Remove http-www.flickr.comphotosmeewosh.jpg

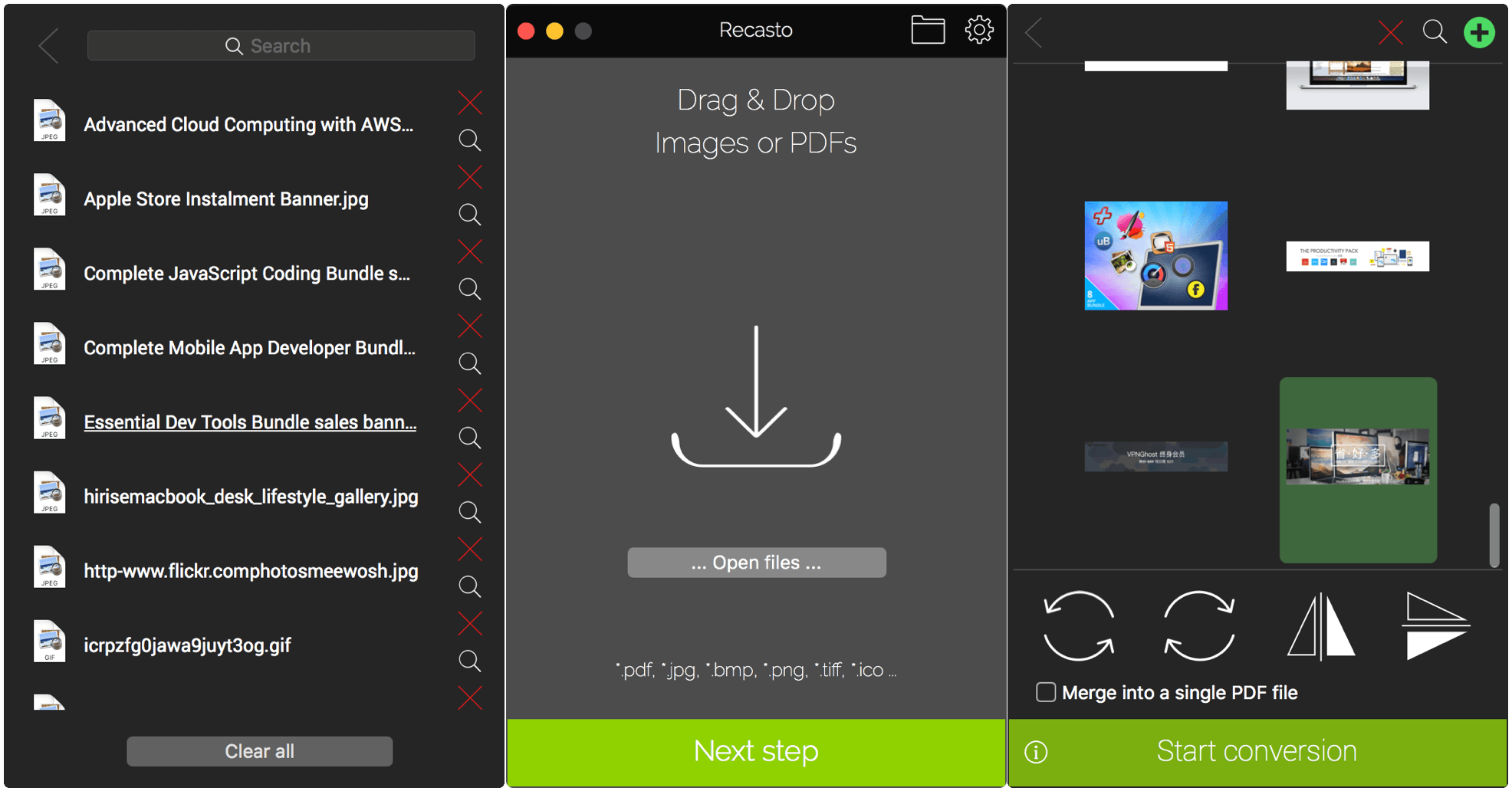point(470,549)
